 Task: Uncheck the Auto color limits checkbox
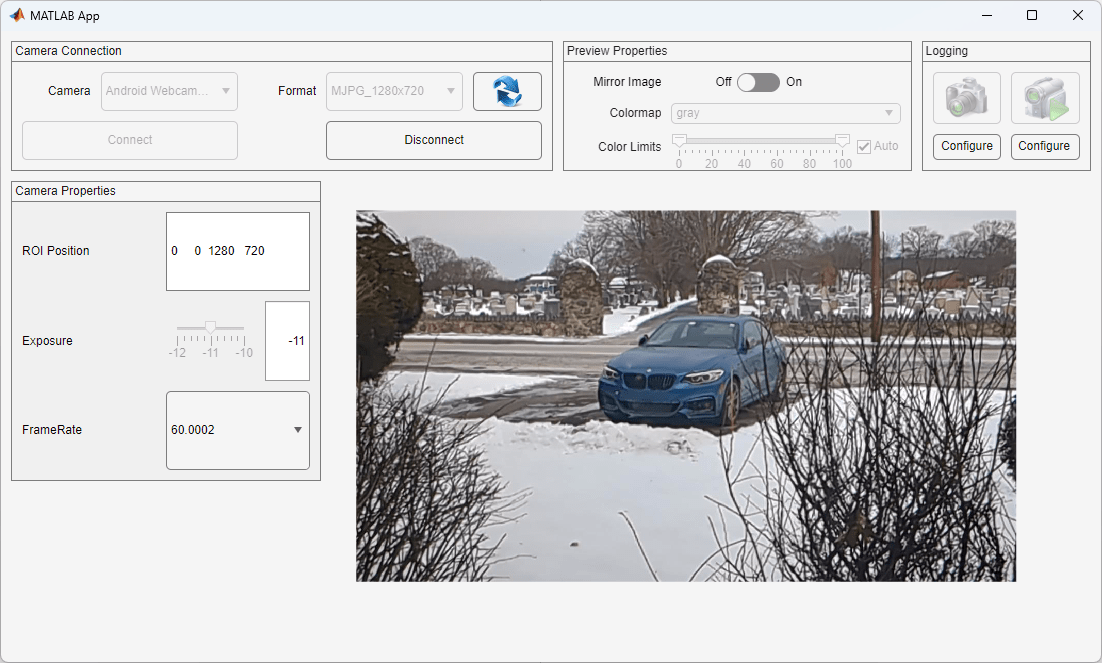864,146
